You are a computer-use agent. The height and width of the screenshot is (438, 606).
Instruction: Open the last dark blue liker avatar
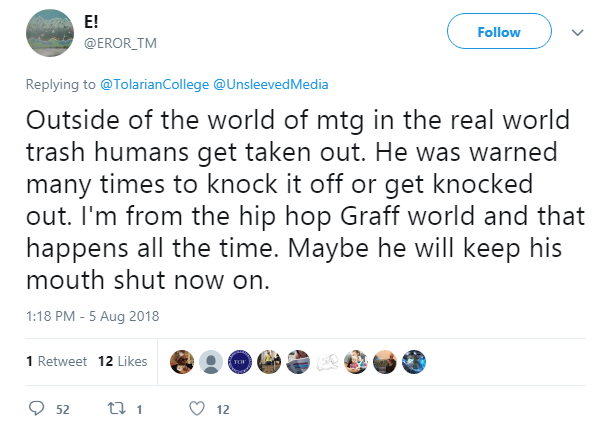414,362
